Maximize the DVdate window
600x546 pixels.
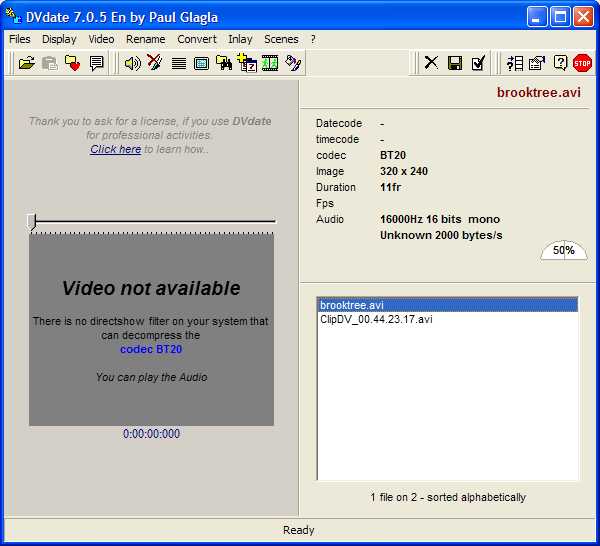coord(560,16)
